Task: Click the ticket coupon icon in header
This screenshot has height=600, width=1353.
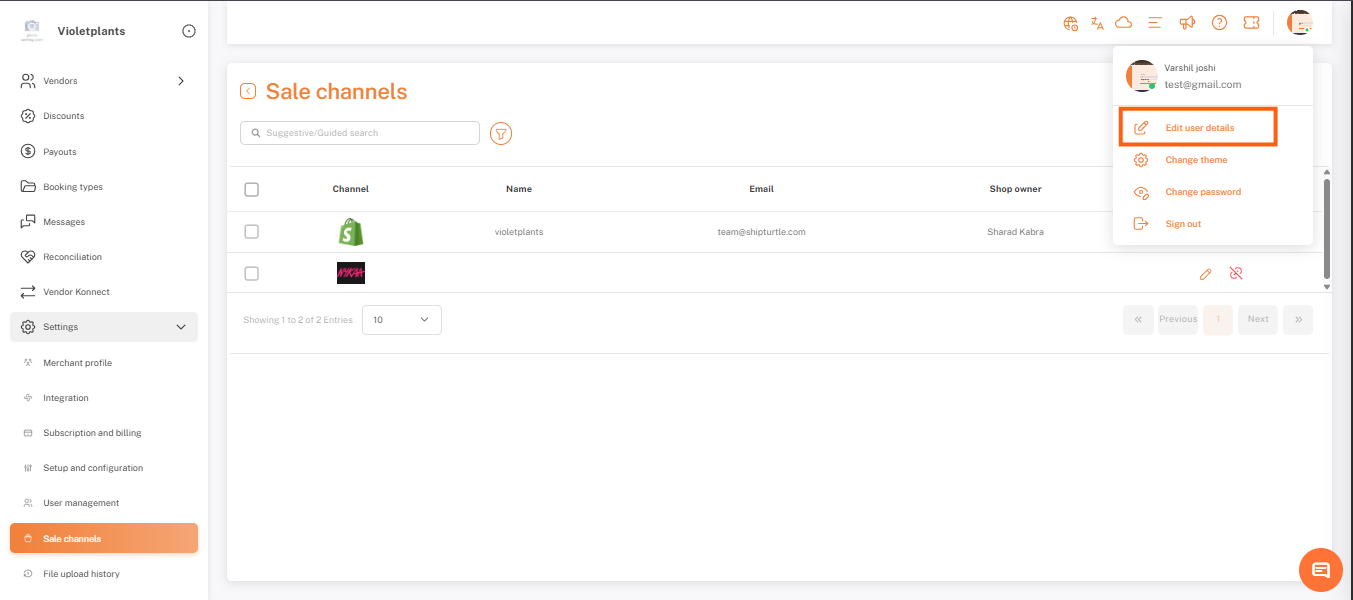Action: point(1251,23)
